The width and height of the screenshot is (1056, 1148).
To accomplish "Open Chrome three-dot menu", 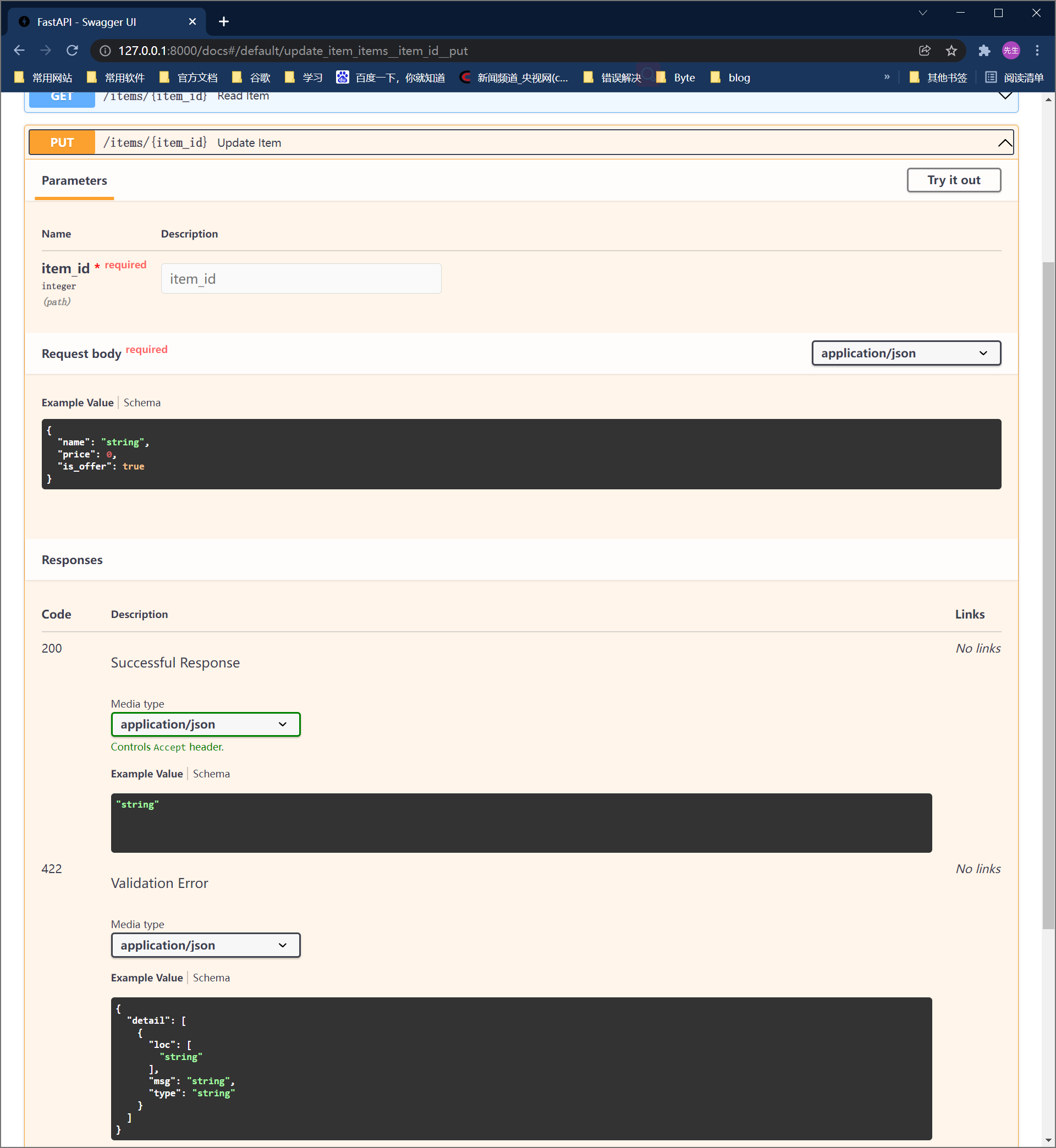I will [1037, 51].
